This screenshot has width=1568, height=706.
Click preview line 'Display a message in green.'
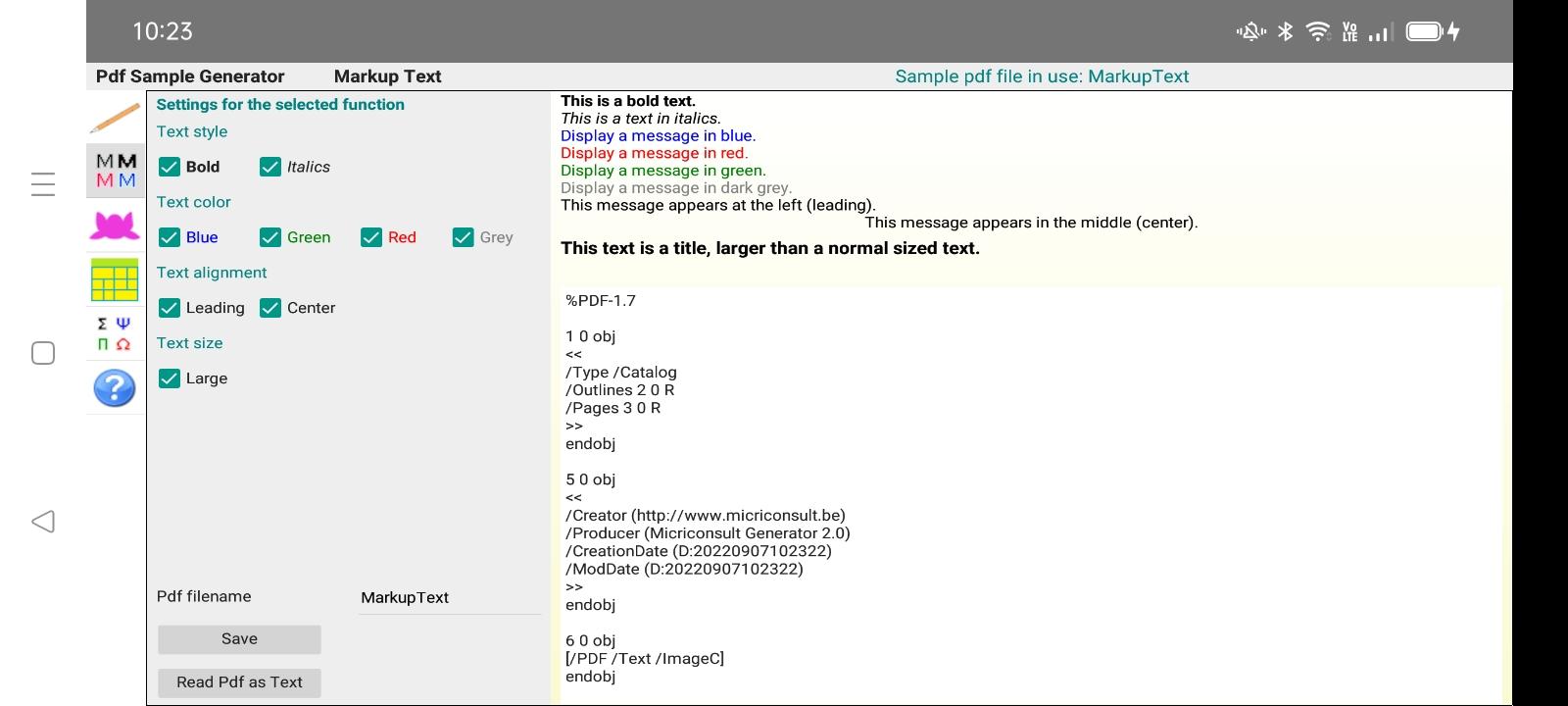click(x=663, y=171)
